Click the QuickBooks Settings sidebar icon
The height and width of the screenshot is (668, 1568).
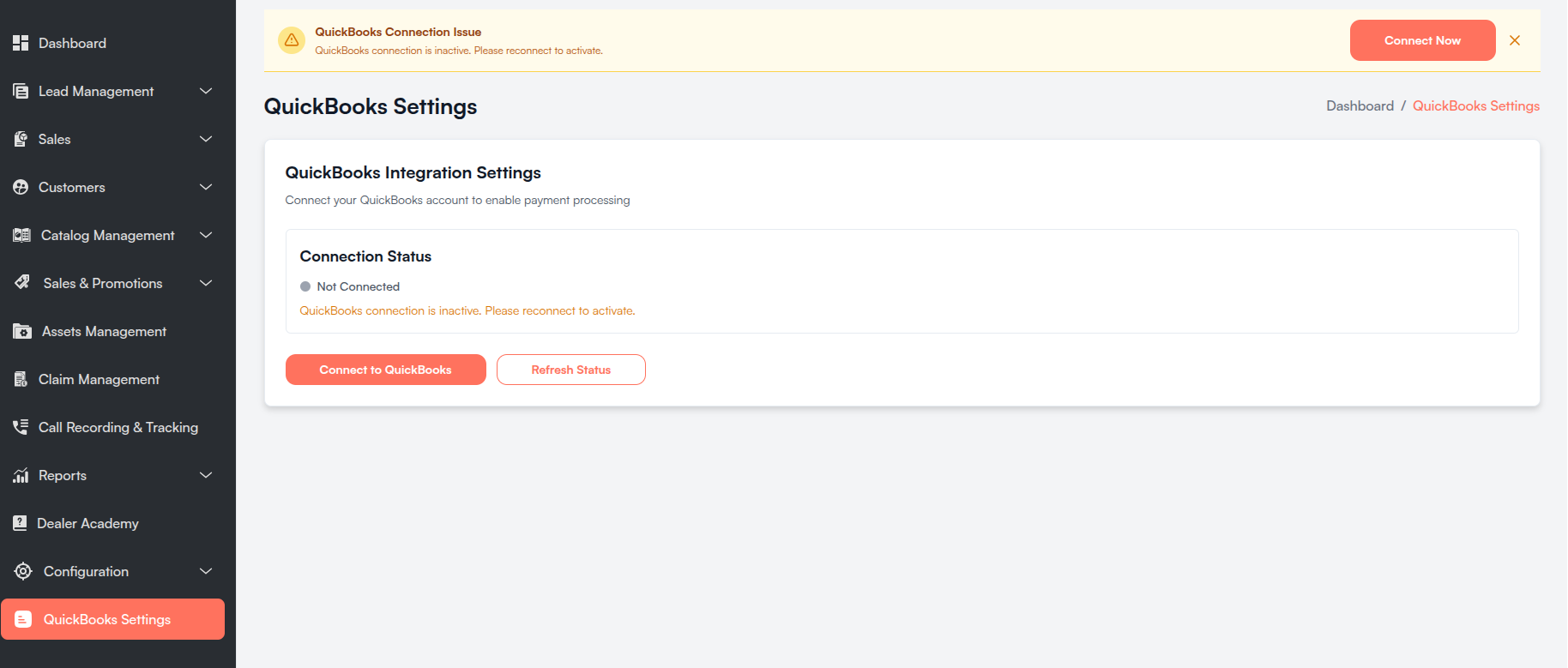coord(23,619)
